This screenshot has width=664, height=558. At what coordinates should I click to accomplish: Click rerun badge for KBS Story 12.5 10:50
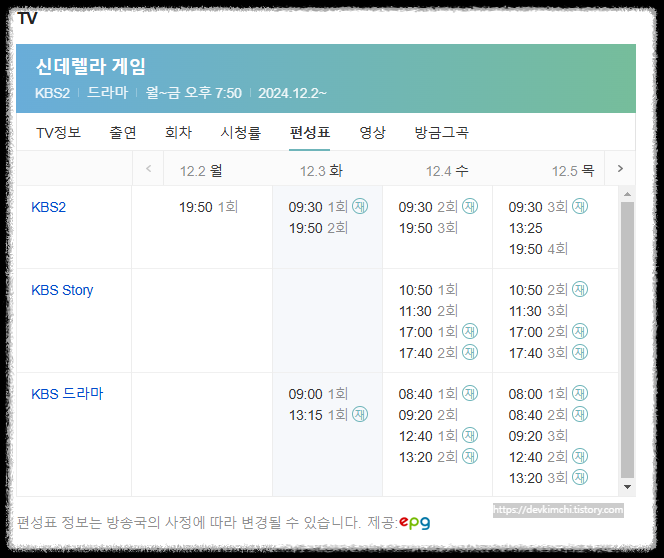[580, 289]
